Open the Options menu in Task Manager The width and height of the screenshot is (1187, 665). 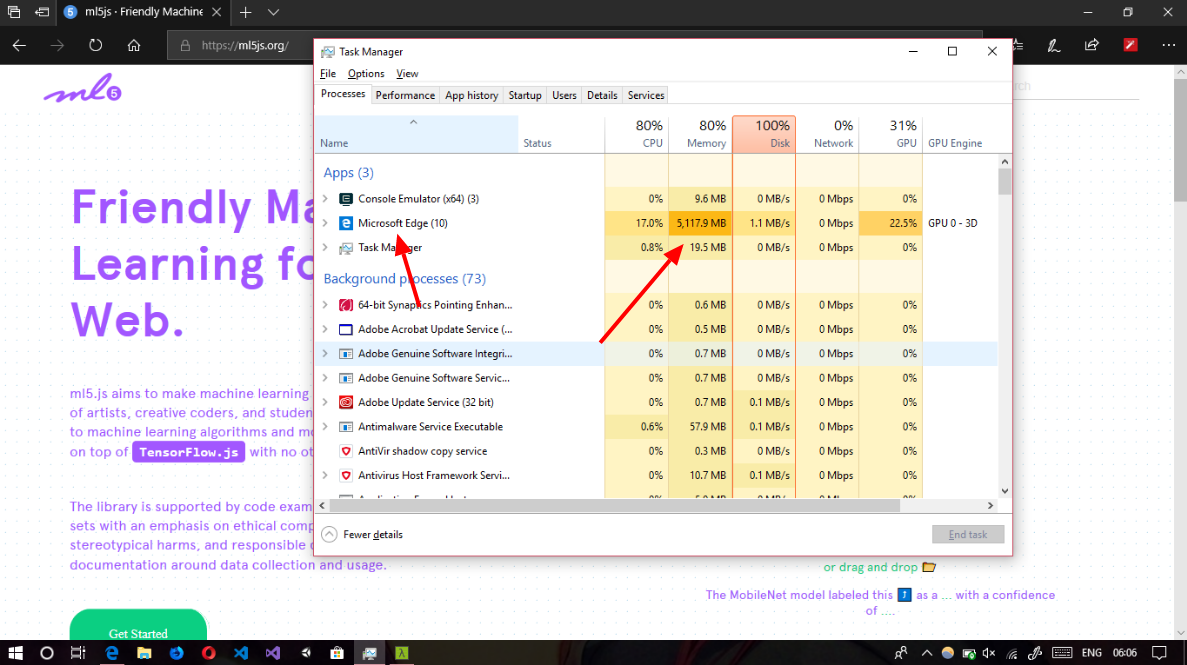point(366,73)
